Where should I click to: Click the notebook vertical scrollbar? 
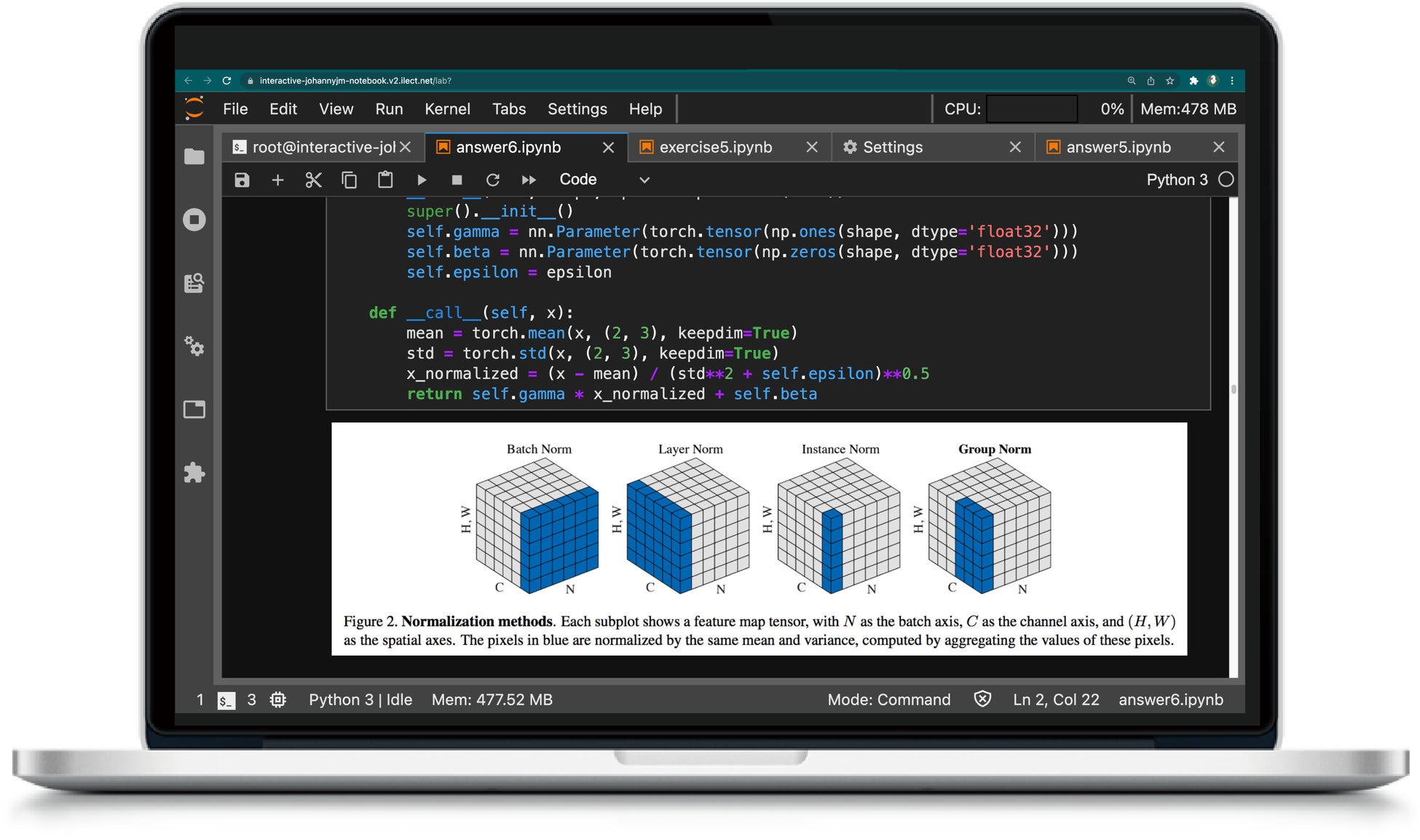point(1233,389)
